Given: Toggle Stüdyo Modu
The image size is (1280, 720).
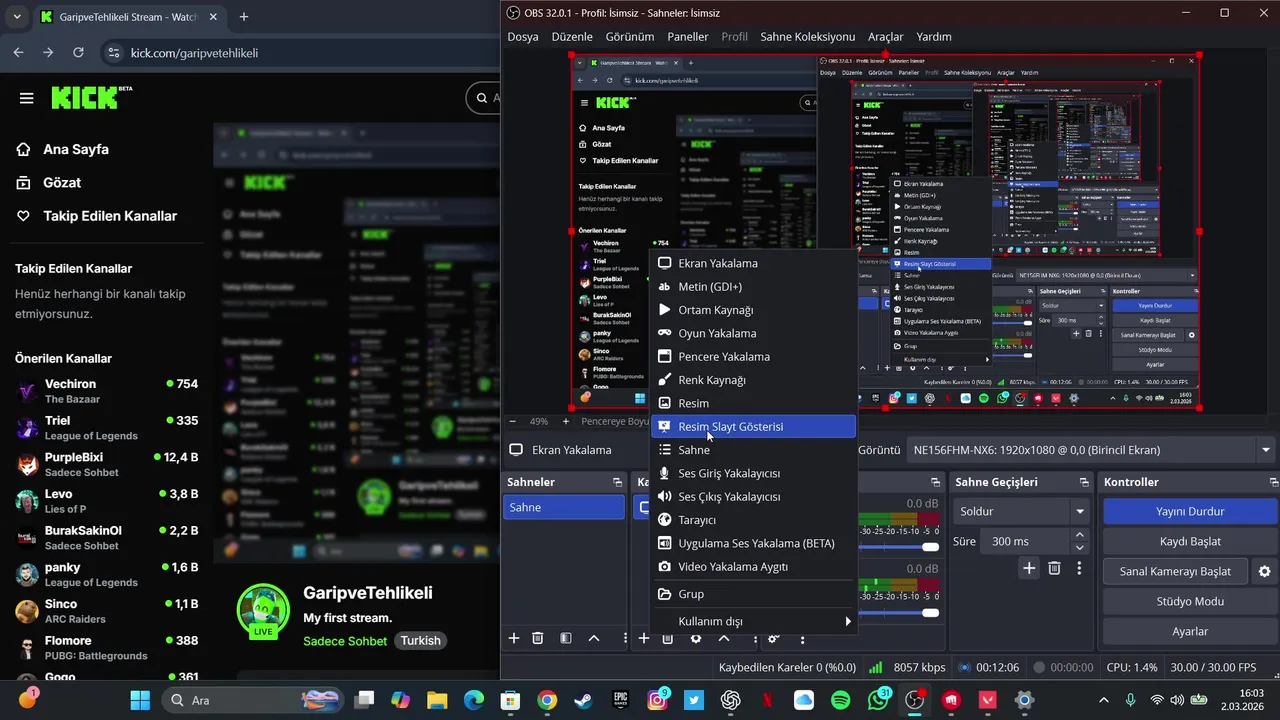Looking at the screenshot, I should 1190,601.
